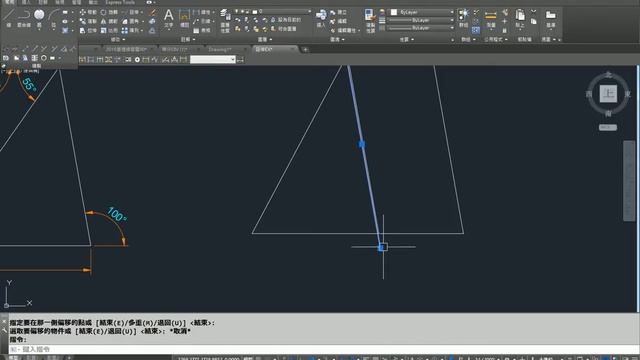Toggle Group Selection on/off
Screen dimensions: 640x360
coord(476,30)
